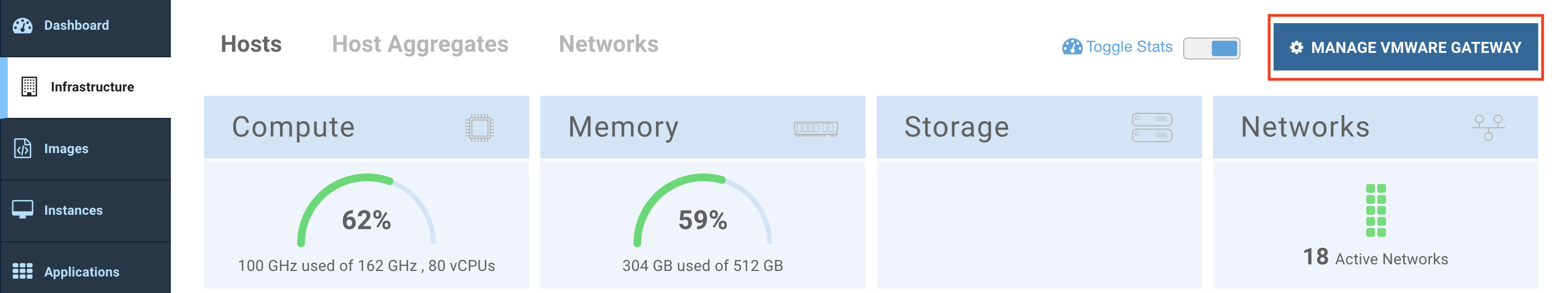Screen dimensions: 1568x293
Task: Click the Memory RAM stick icon
Action: pyautogui.click(x=815, y=128)
